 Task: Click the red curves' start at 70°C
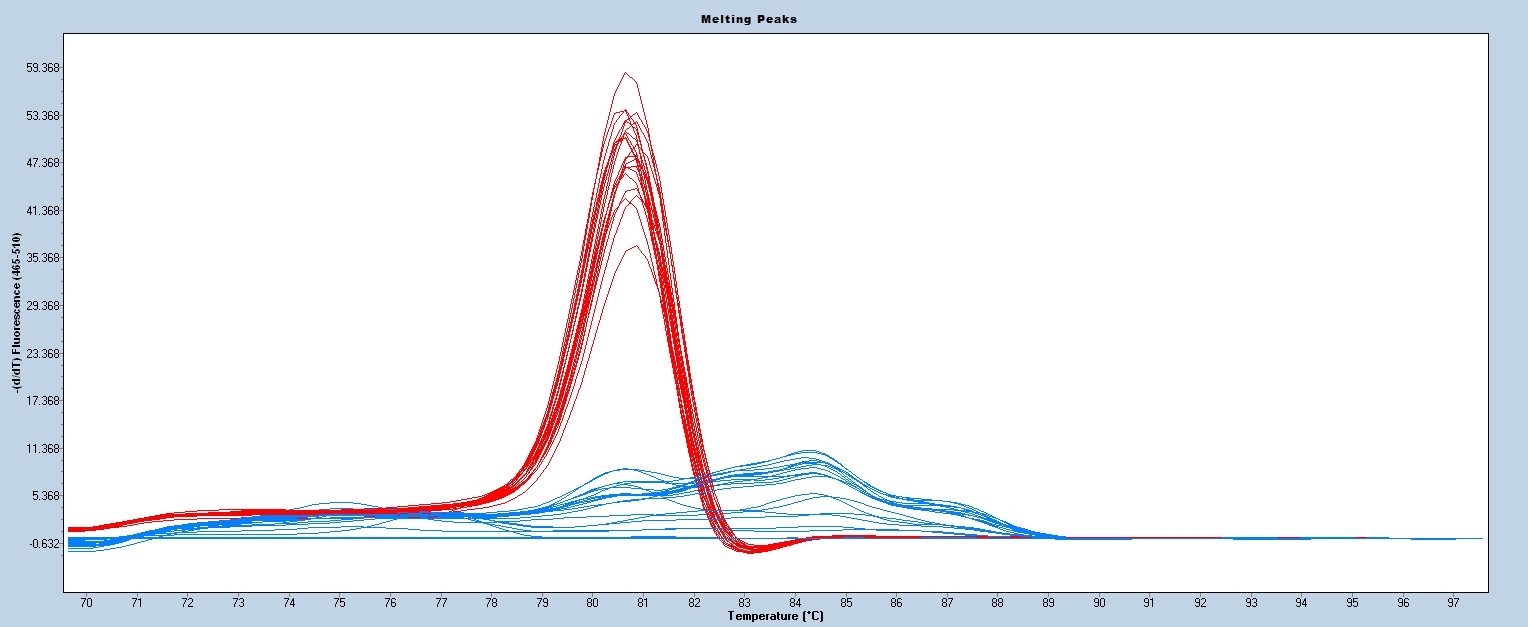click(x=74, y=529)
